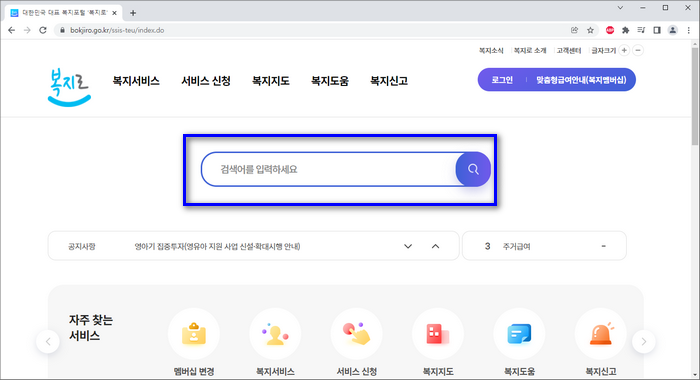
Task: Open Chrome three-dot menu
Action: coord(689,30)
